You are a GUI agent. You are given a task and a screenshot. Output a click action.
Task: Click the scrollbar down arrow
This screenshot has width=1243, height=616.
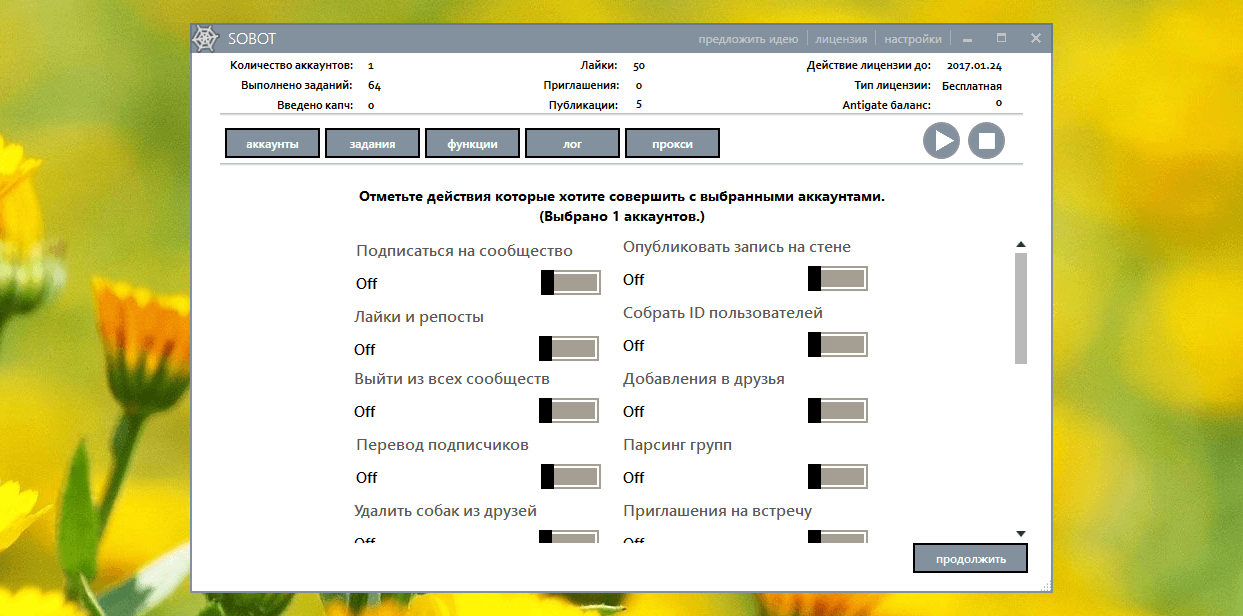pyautogui.click(x=1021, y=534)
